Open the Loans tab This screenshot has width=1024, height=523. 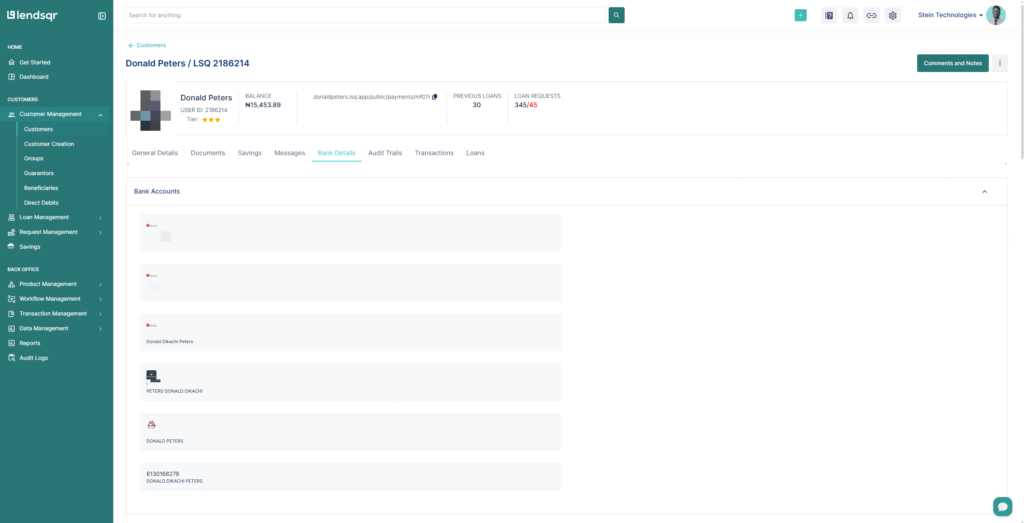click(475, 153)
